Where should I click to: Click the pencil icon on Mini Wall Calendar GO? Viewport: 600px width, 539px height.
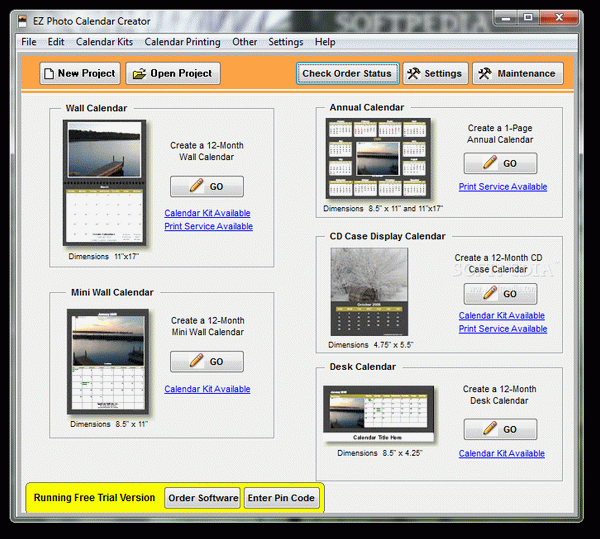point(197,360)
